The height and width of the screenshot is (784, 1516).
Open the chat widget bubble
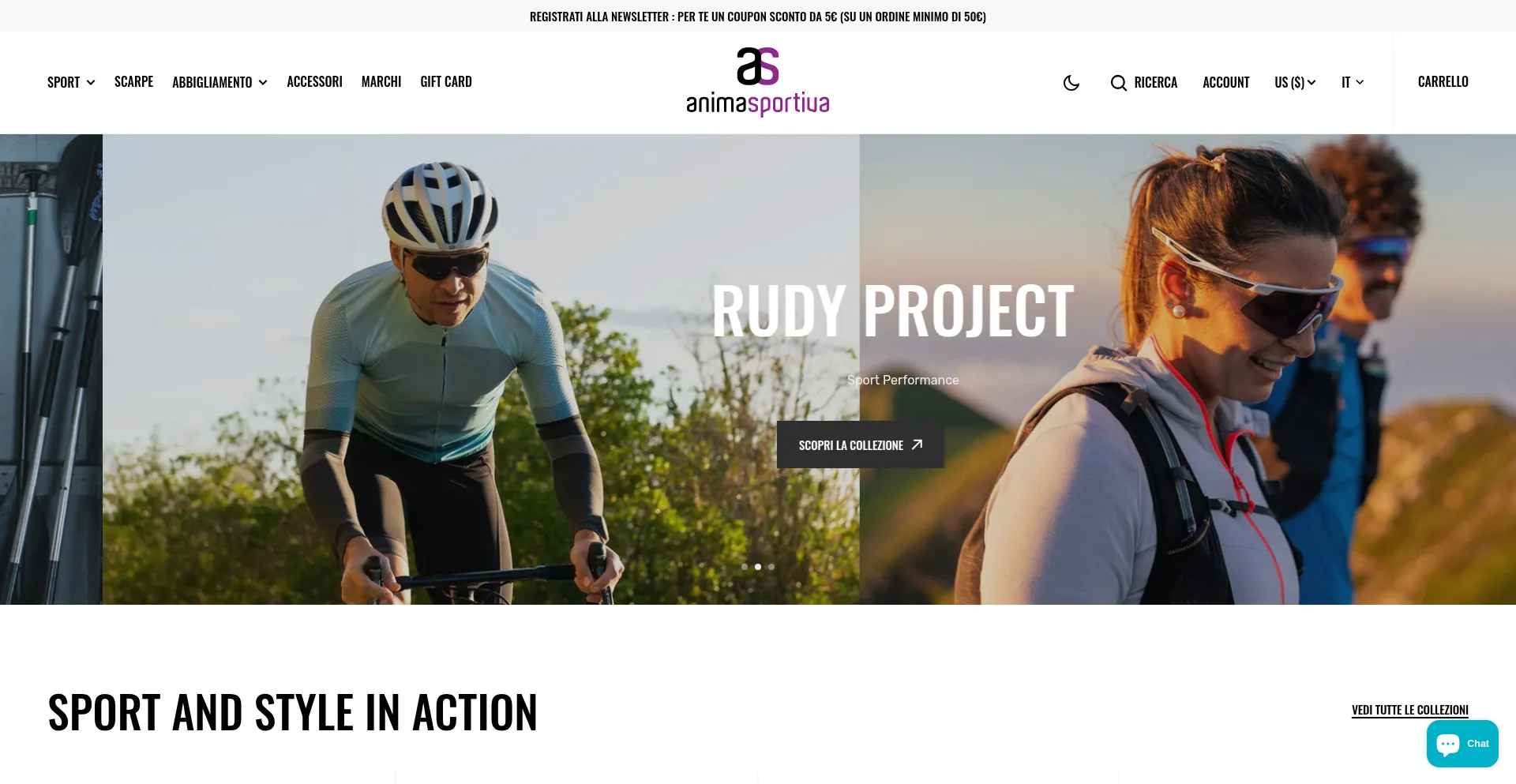1462,744
